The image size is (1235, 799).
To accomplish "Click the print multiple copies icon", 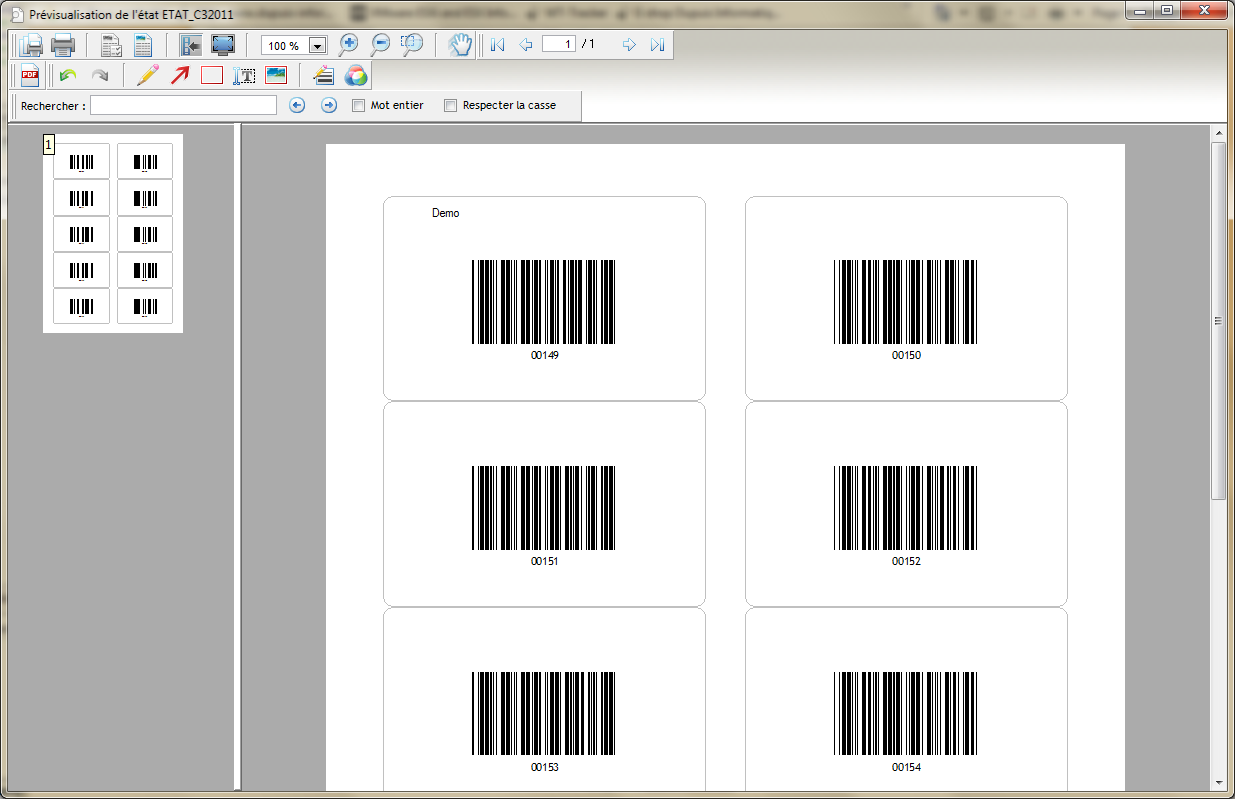I will (x=31, y=45).
